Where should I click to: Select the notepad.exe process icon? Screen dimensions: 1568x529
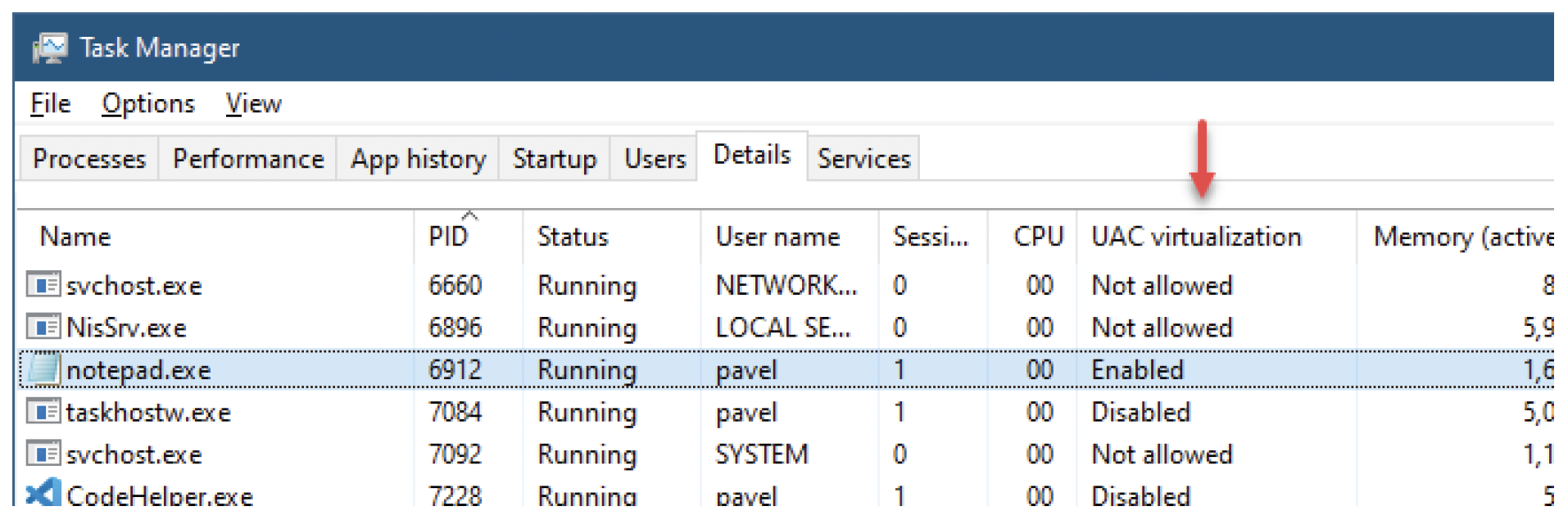click(x=43, y=368)
